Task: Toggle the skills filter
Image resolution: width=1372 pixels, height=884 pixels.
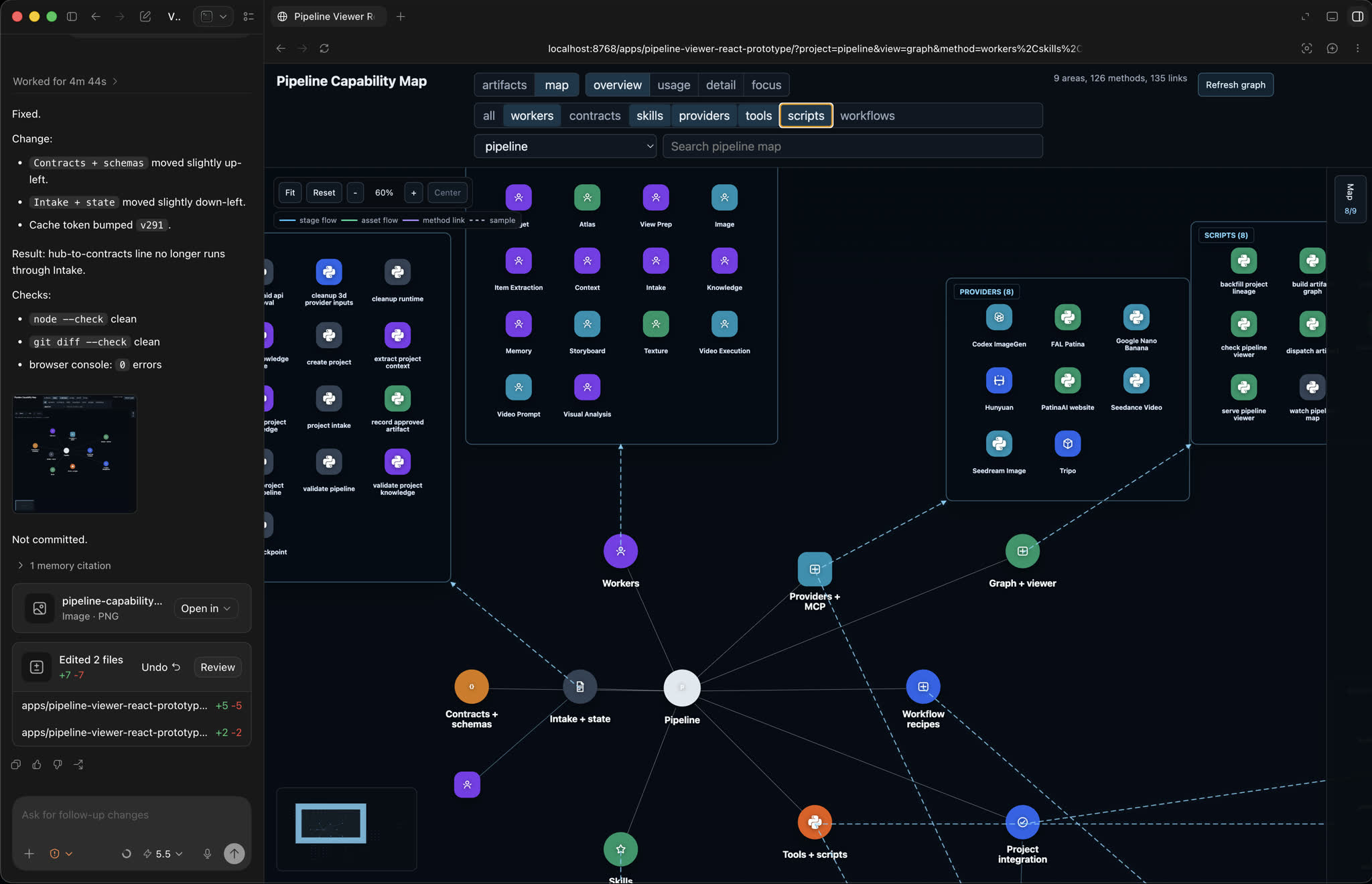Action: [650, 116]
